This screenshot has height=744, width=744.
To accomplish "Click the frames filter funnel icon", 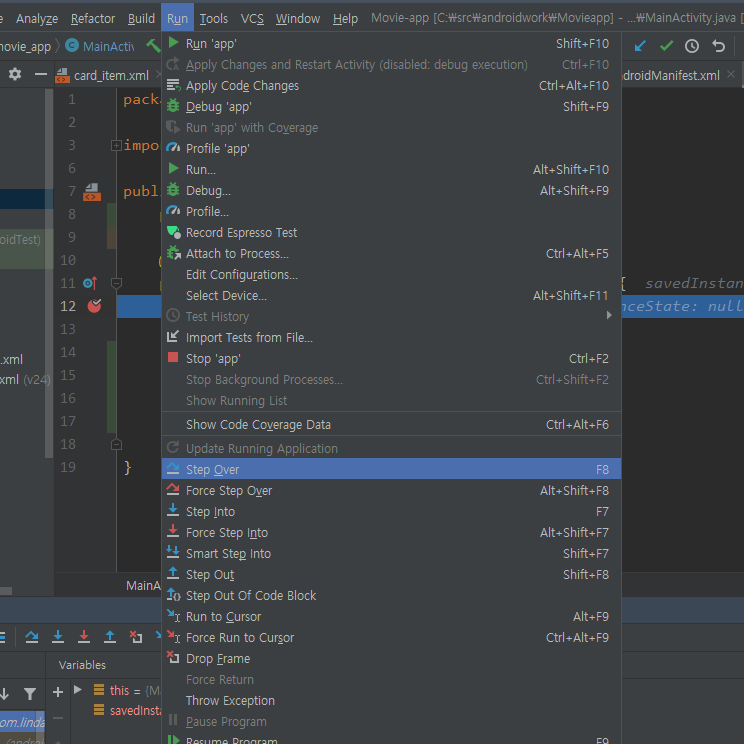I will [x=30, y=694].
